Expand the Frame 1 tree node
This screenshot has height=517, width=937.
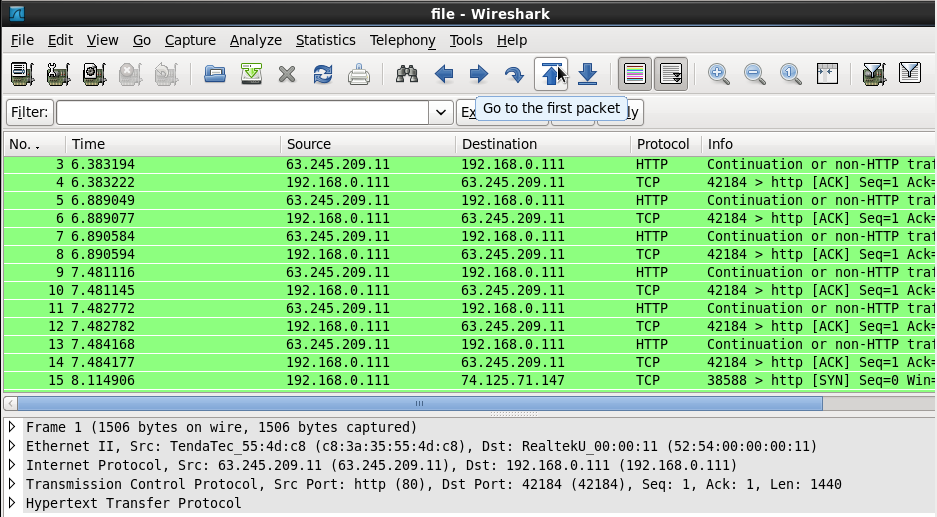click(x=11, y=427)
